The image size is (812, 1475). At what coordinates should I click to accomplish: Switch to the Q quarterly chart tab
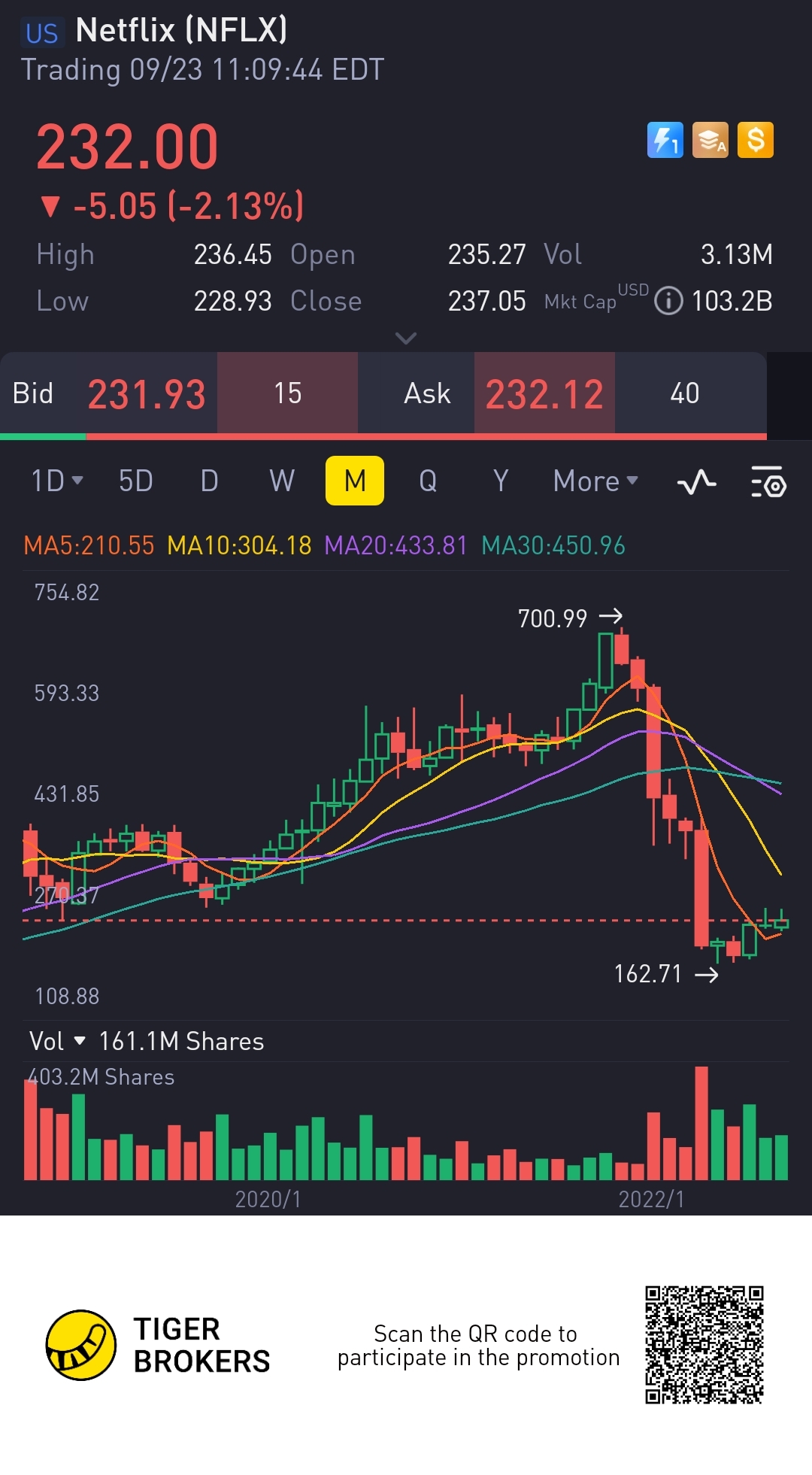428,481
